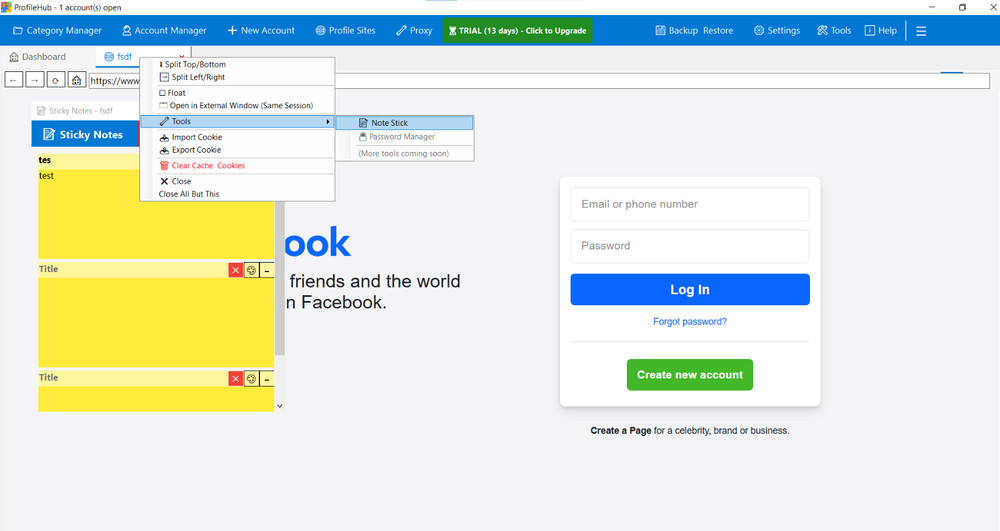Click Sticky Notes header
1000x531 pixels.
83,135
